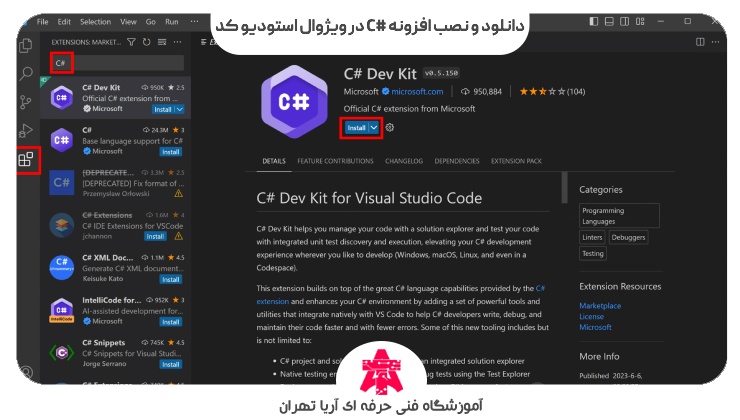Open the Selection menu
The height and width of the screenshot is (420, 740).
tap(95, 22)
